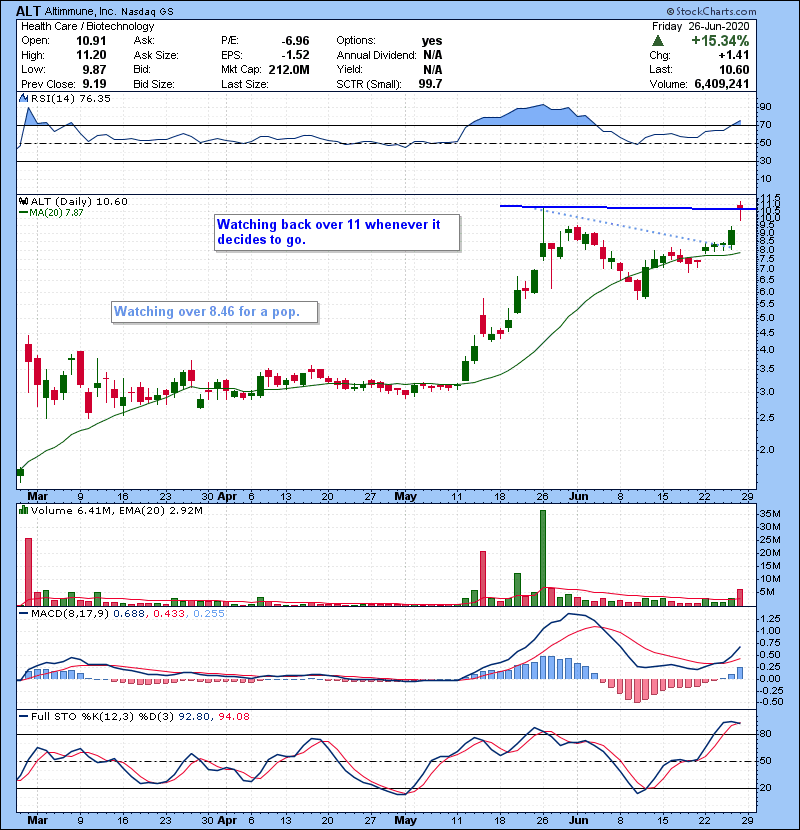Screen dimensions: 800x830
Task: Click the company name Altimmune, Inc.
Action: coord(80,11)
